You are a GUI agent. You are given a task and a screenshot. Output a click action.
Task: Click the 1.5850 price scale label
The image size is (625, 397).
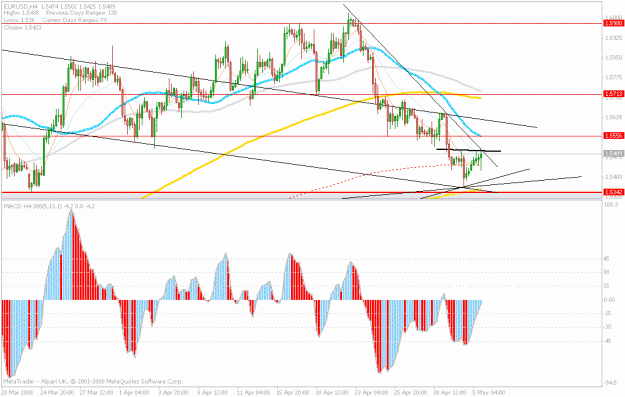tap(613, 58)
